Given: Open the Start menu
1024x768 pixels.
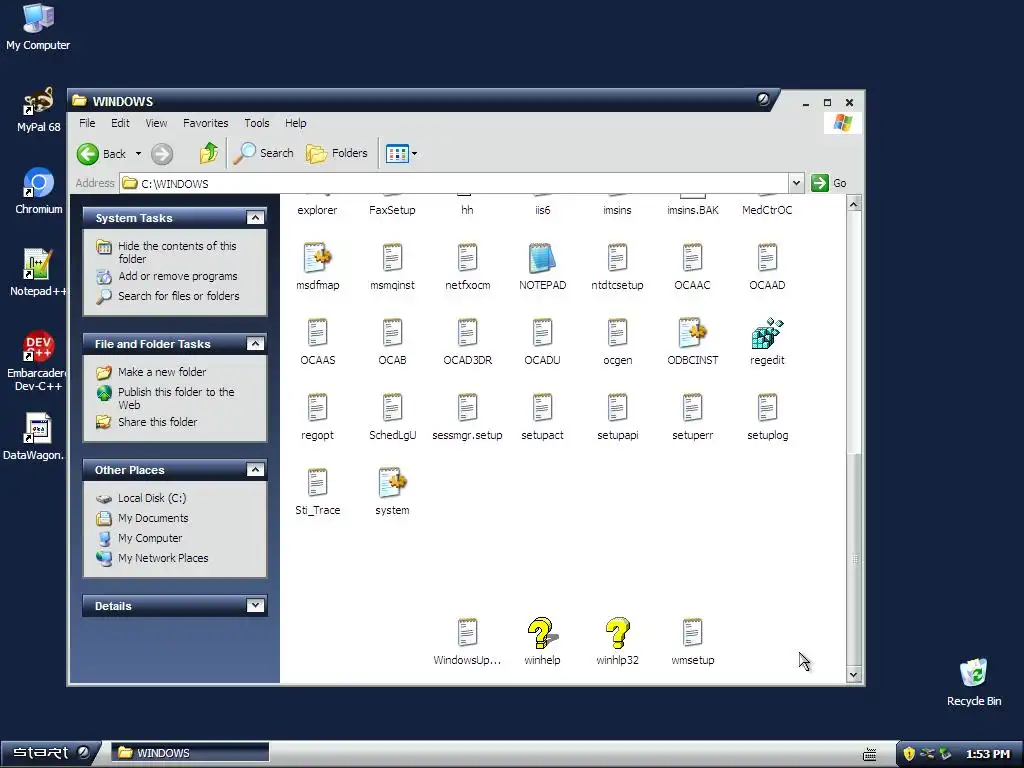Looking at the screenshot, I should (50, 752).
